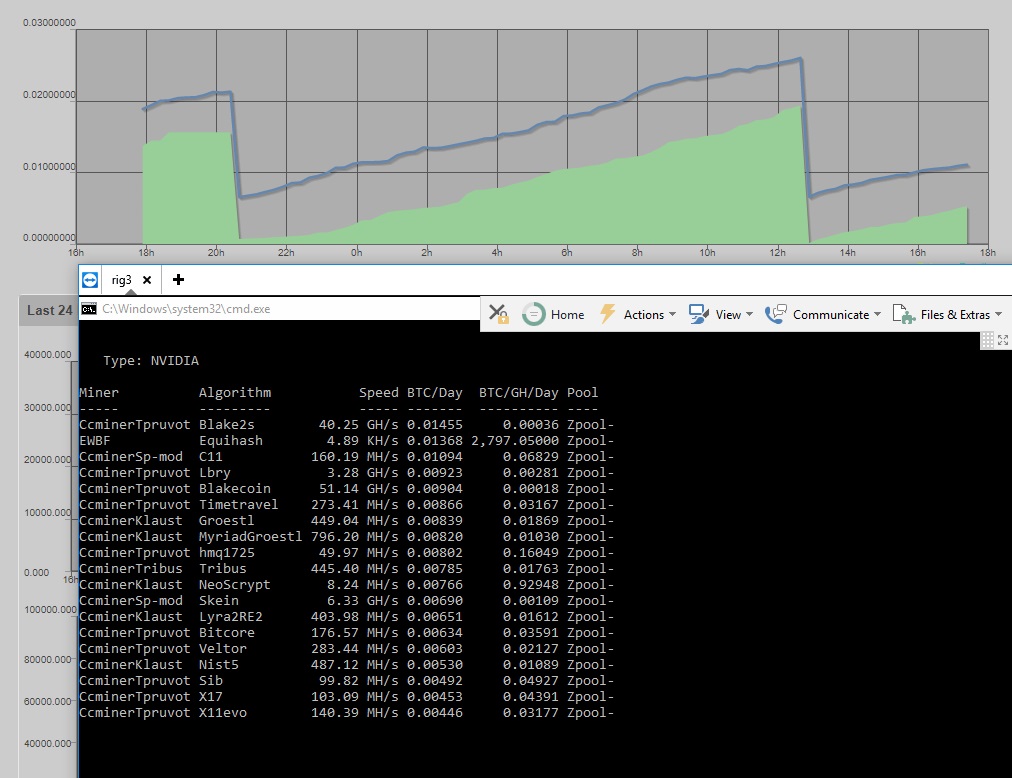Open the Communicate menu

(x=831, y=314)
